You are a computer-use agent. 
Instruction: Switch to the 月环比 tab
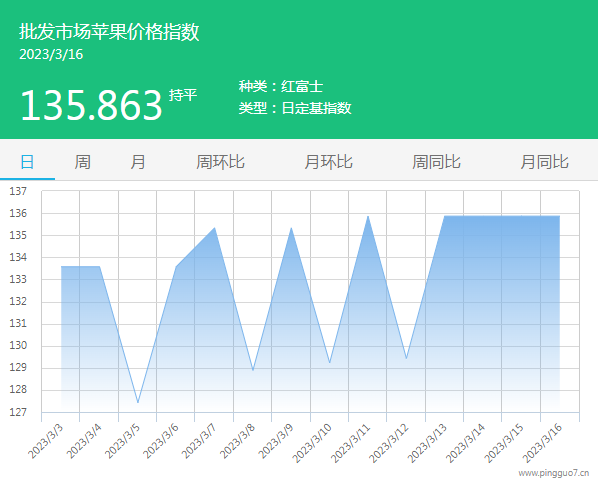coord(328,162)
